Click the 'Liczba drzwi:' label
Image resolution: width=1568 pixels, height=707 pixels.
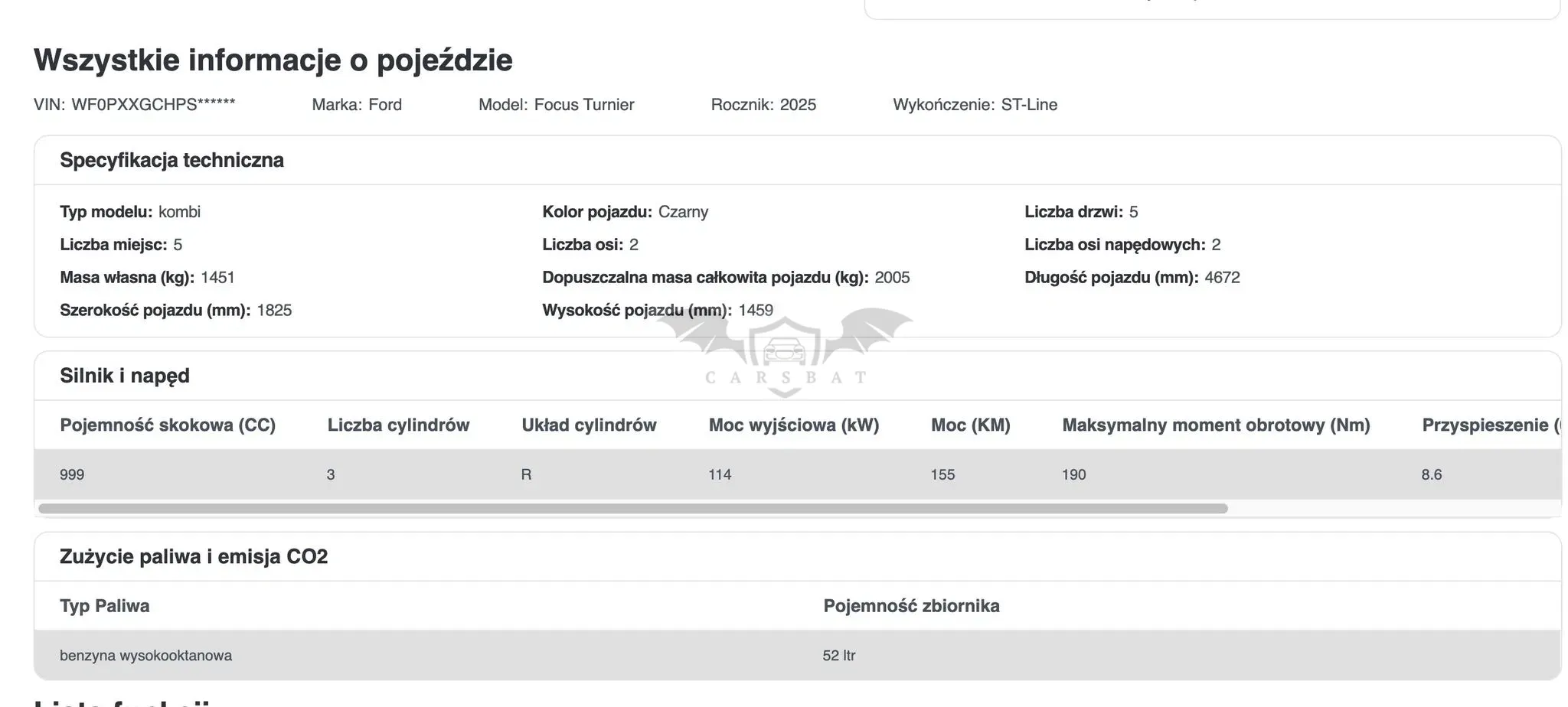click(1073, 212)
